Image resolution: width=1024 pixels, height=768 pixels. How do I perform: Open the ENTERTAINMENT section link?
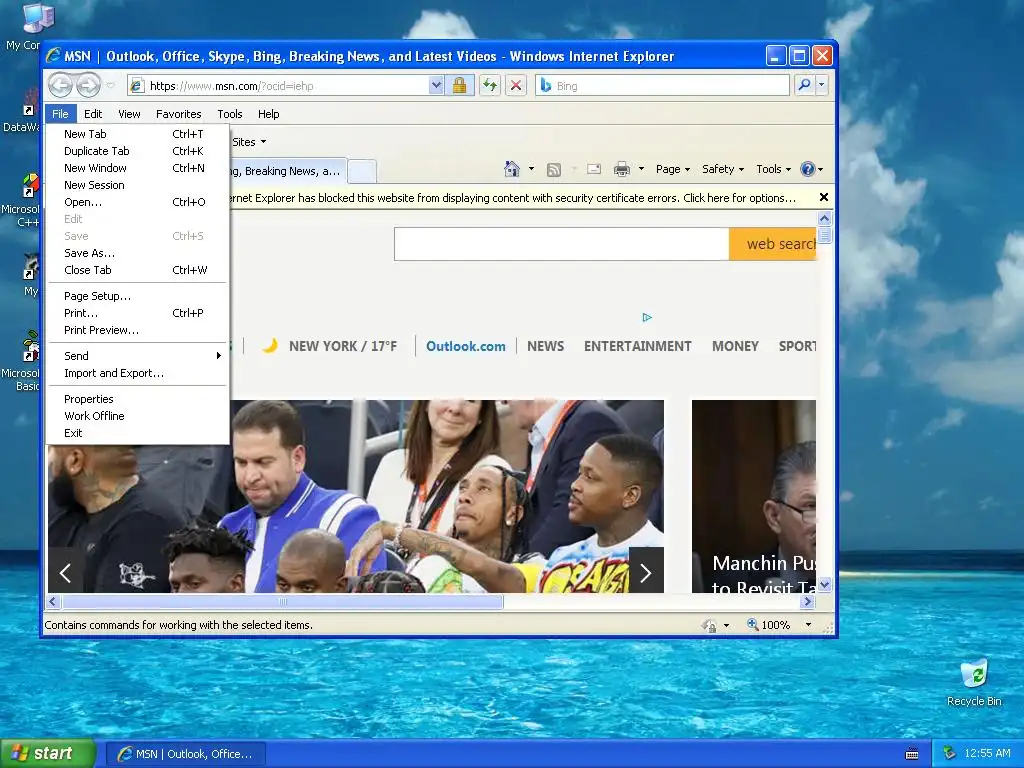click(x=637, y=346)
